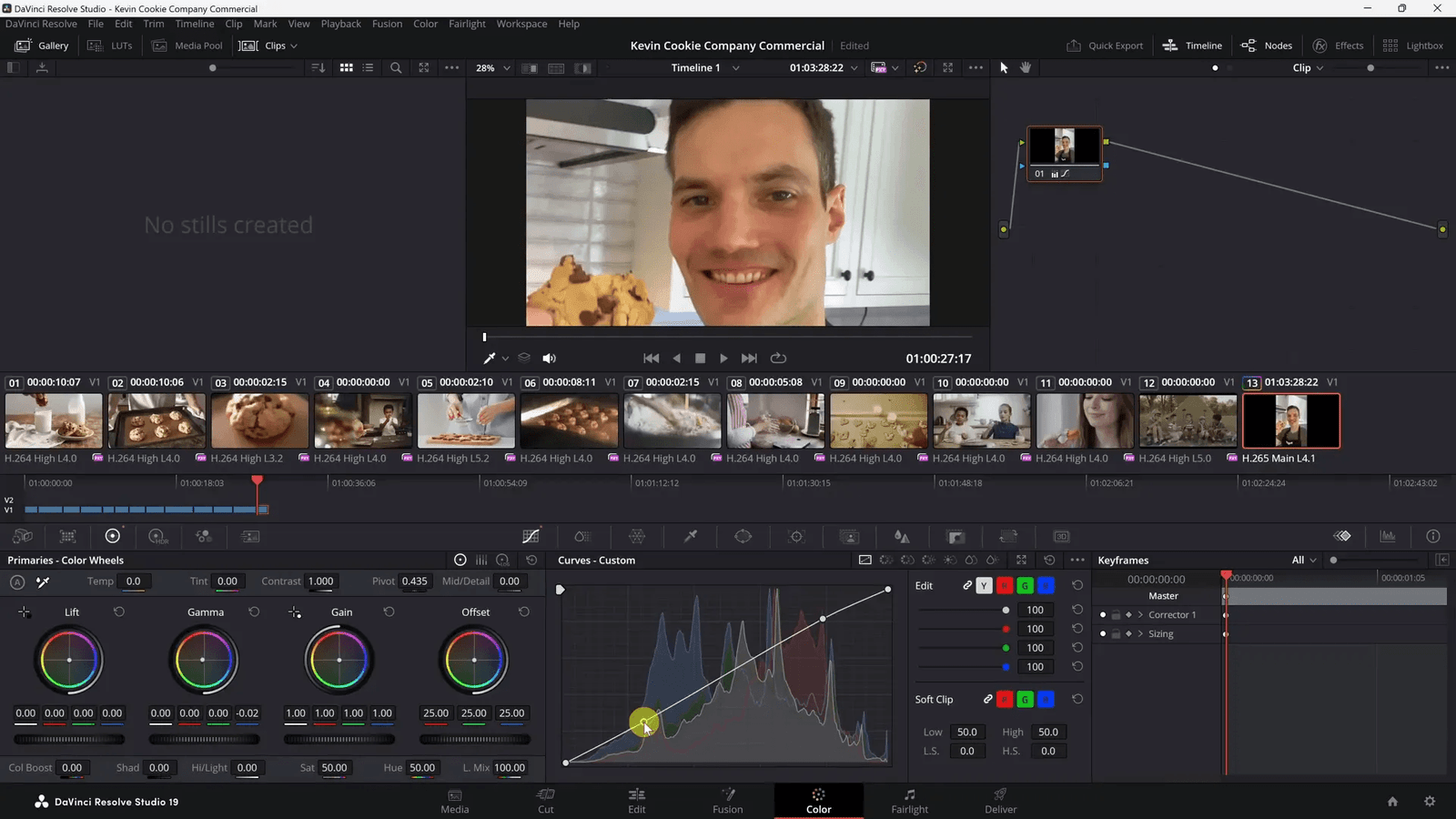Toggle the Gallery panel button
This screenshot has height=819, width=1456.
(42, 45)
